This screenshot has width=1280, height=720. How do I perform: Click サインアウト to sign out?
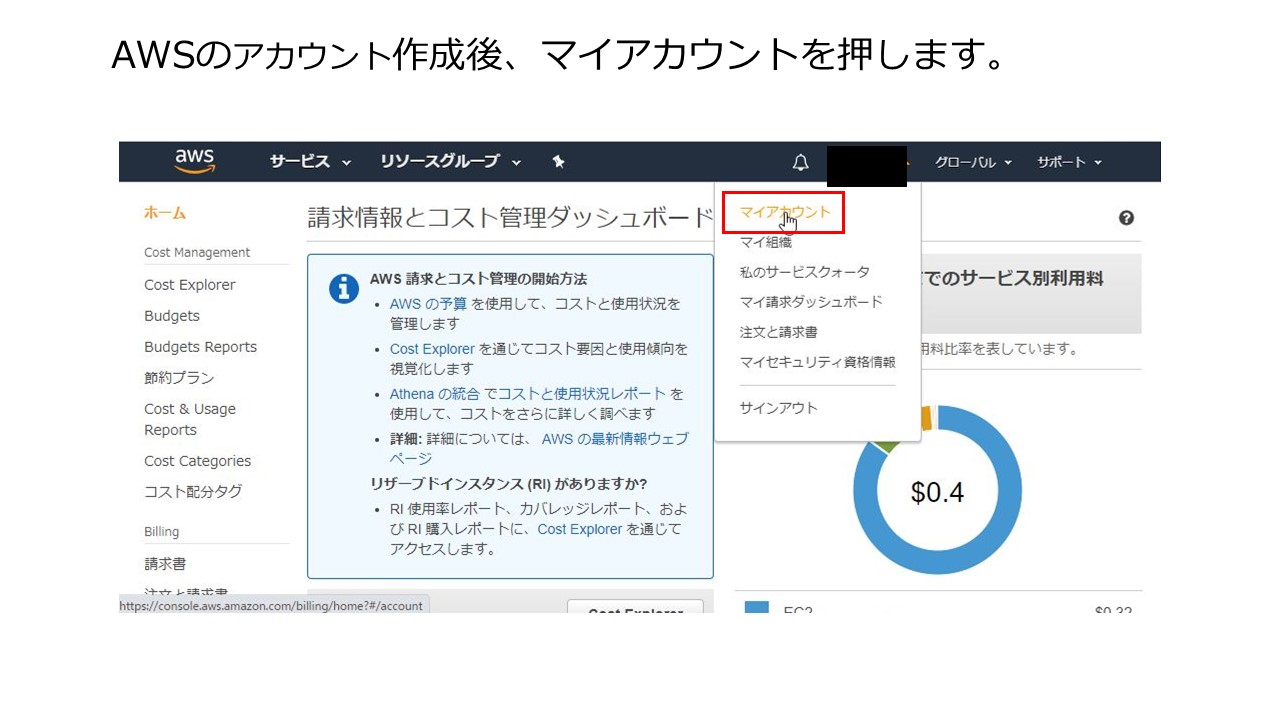click(778, 408)
